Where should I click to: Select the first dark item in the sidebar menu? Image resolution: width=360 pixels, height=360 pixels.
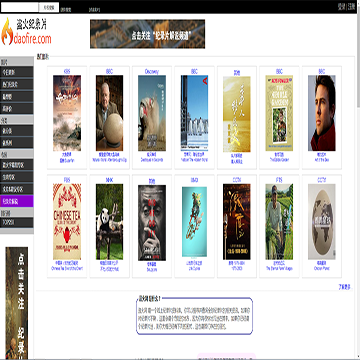point(17,72)
